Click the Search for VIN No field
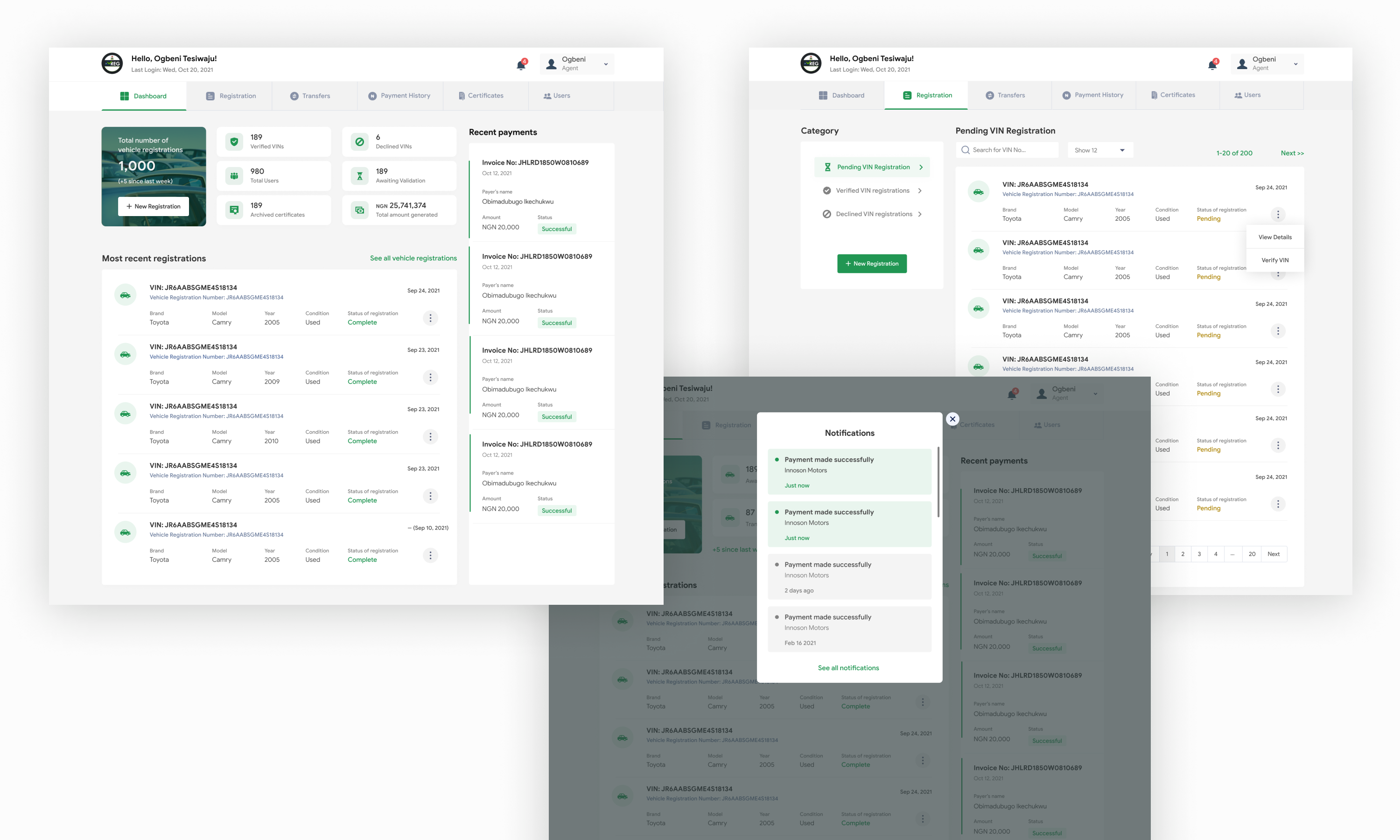 click(1007, 150)
